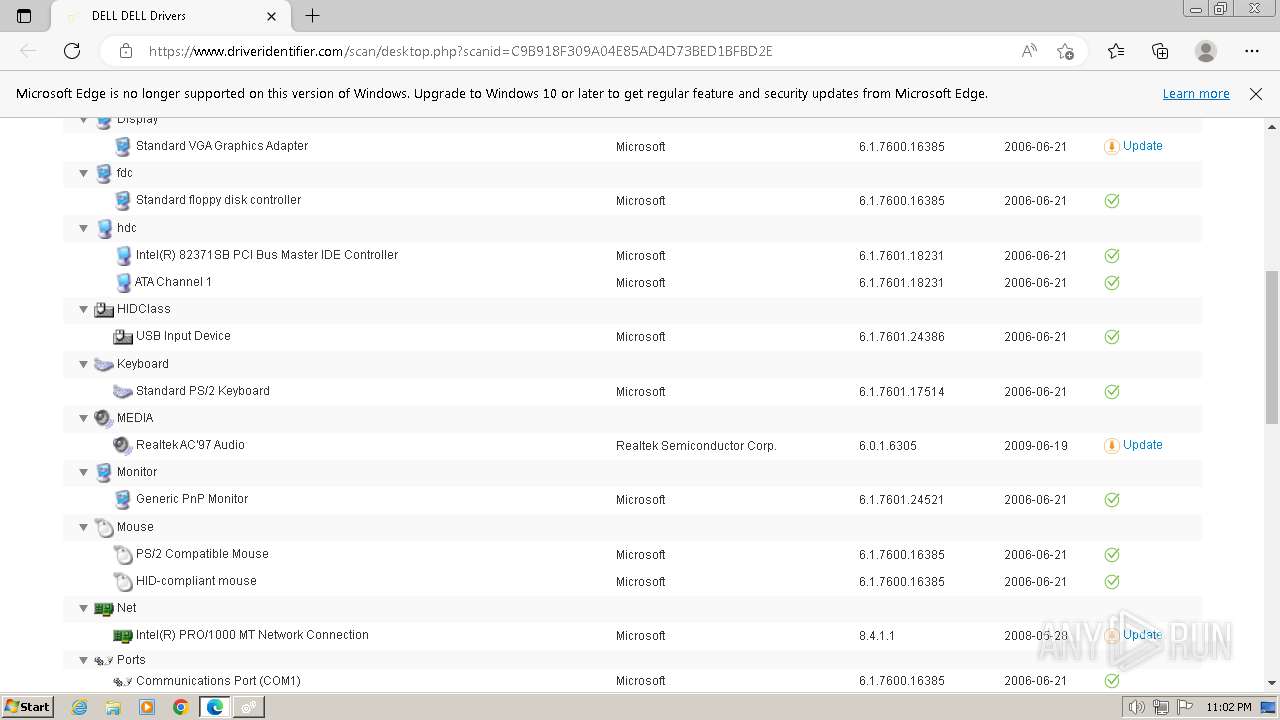Open Edge Favorites list

tap(1116, 51)
